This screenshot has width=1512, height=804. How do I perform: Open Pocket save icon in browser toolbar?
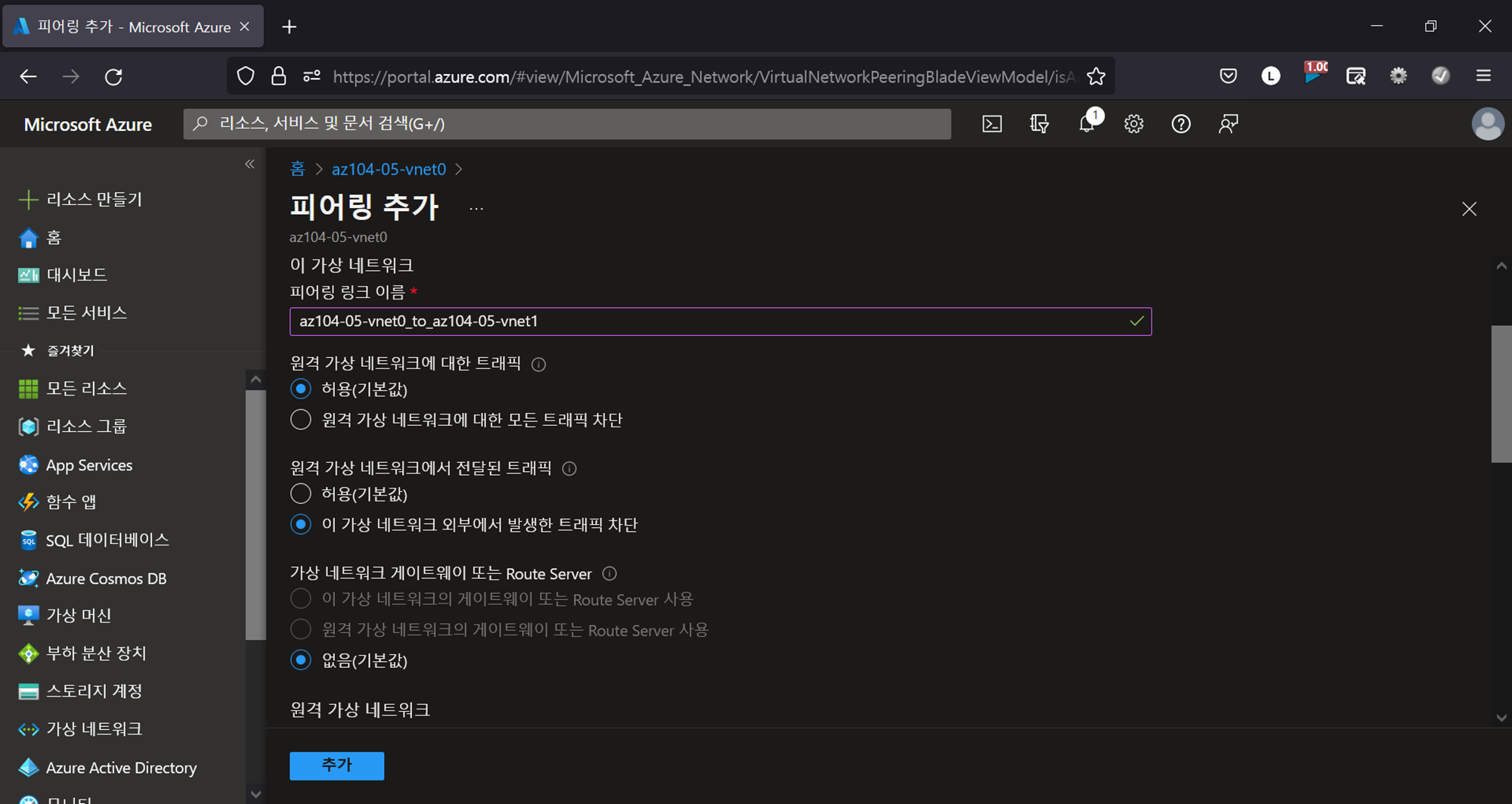[x=1228, y=76]
